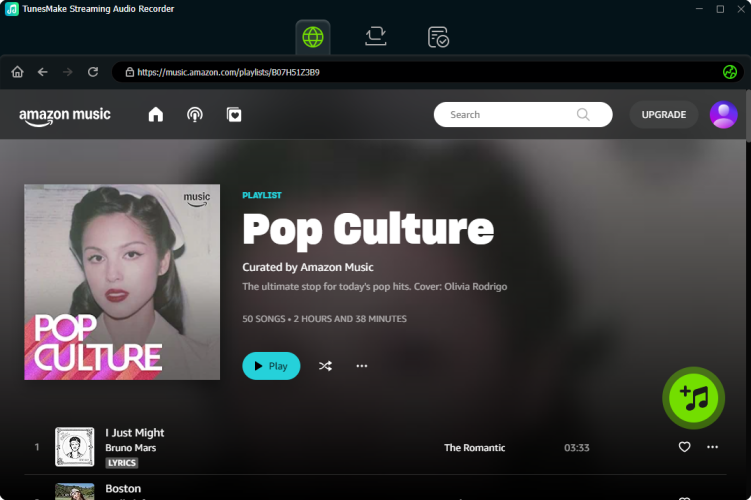Open the purple profile avatar menu
751x500 pixels.
pos(723,114)
